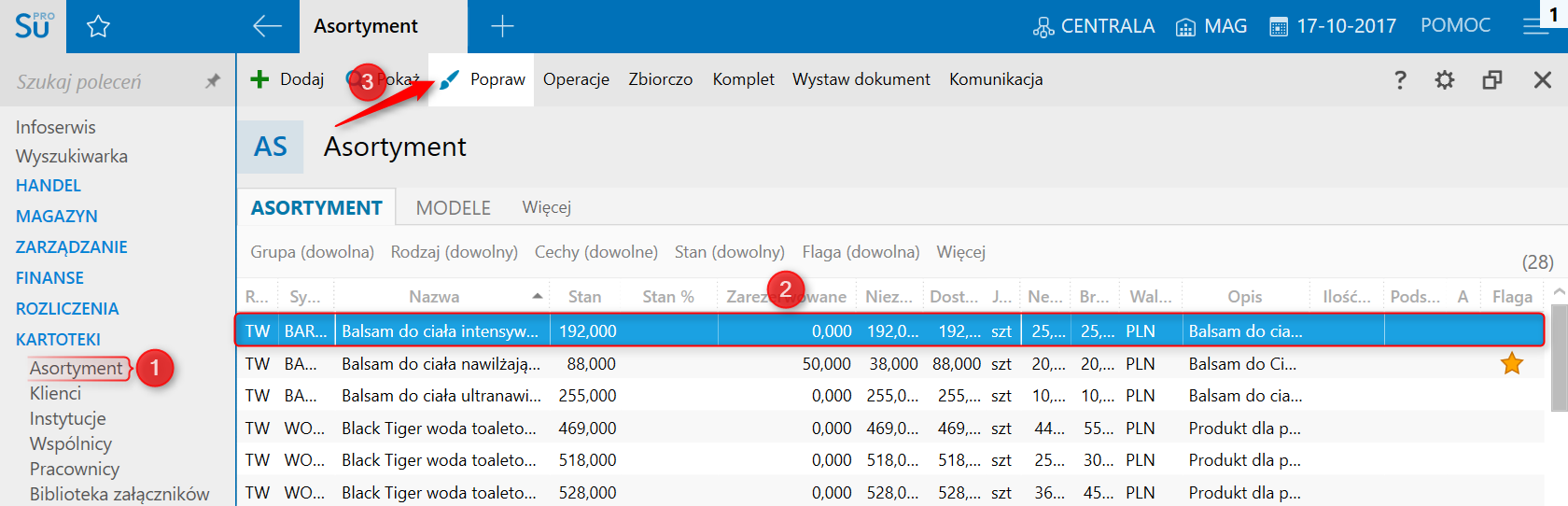Click the ASORTYMENT list tab
The width and height of the screenshot is (1568, 506).
[316, 207]
